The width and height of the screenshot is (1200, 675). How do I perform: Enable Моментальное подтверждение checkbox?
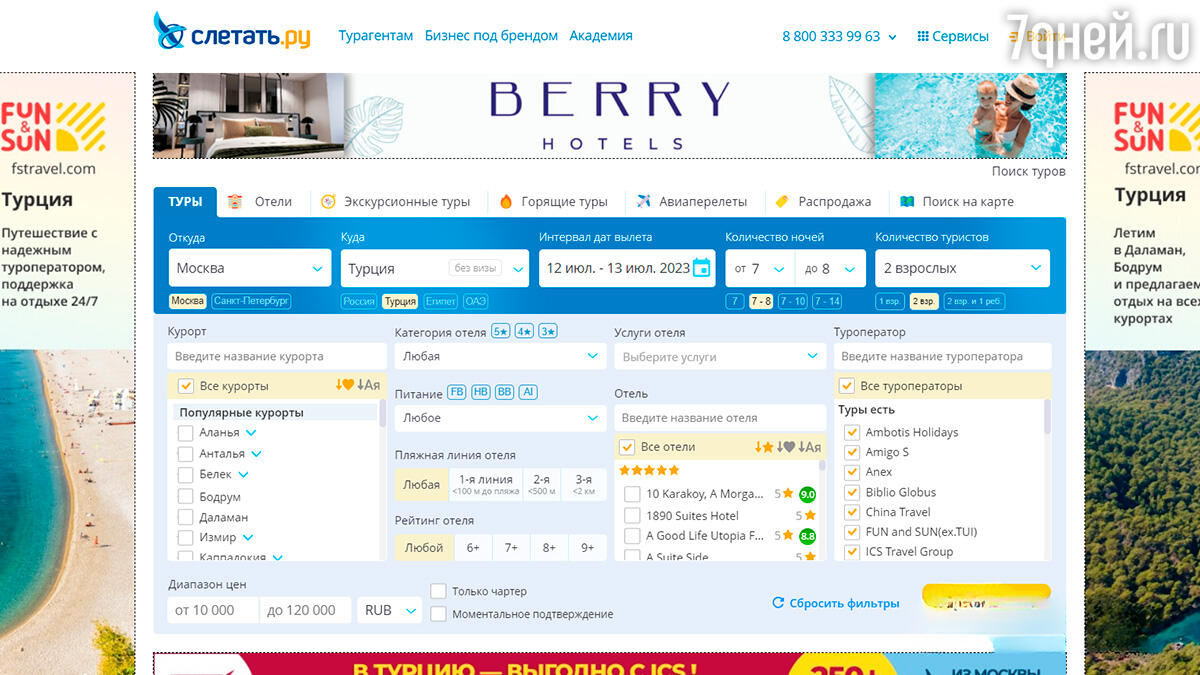pyautogui.click(x=438, y=614)
